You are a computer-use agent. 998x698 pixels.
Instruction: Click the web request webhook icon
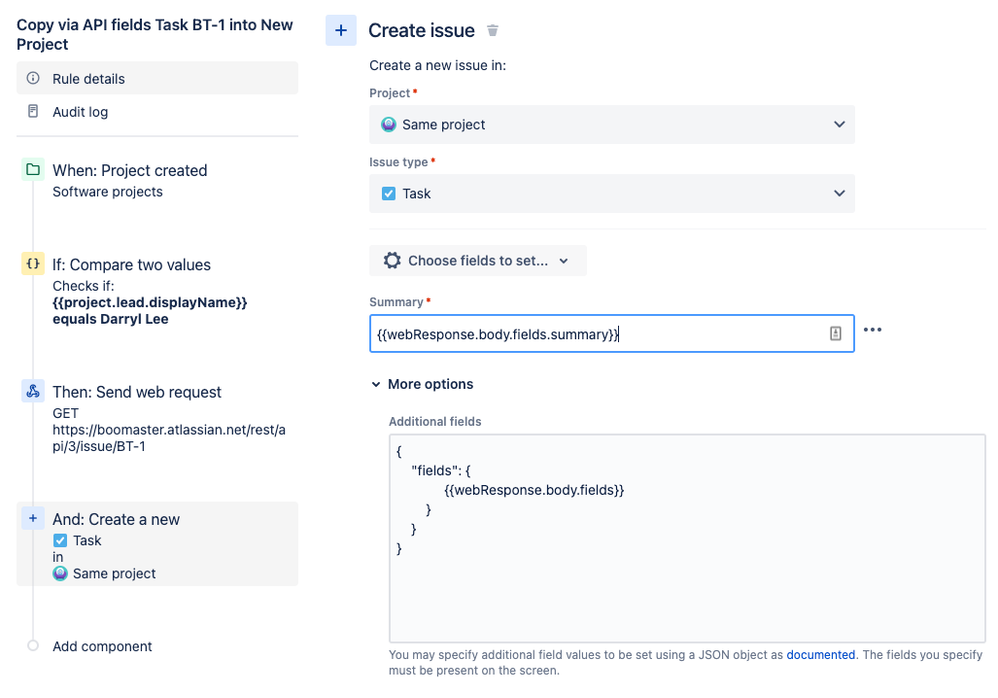pyautogui.click(x=33, y=391)
